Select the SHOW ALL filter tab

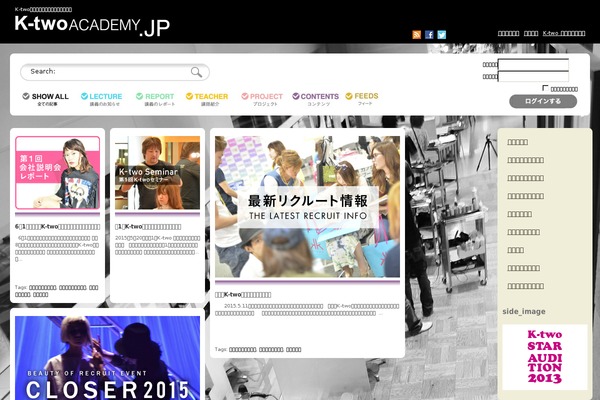pos(46,99)
